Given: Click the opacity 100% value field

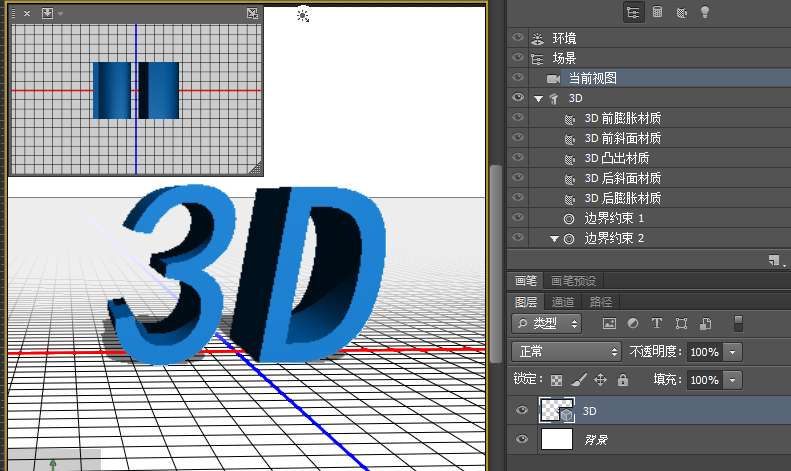Looking at the screenshot, I should pos(705,352).
